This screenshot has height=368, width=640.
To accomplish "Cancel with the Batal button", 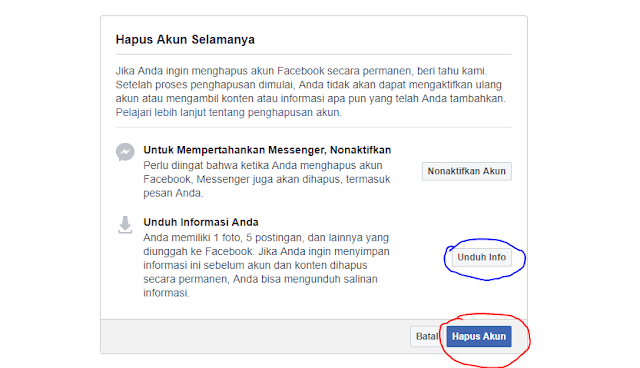I will 427,337.
